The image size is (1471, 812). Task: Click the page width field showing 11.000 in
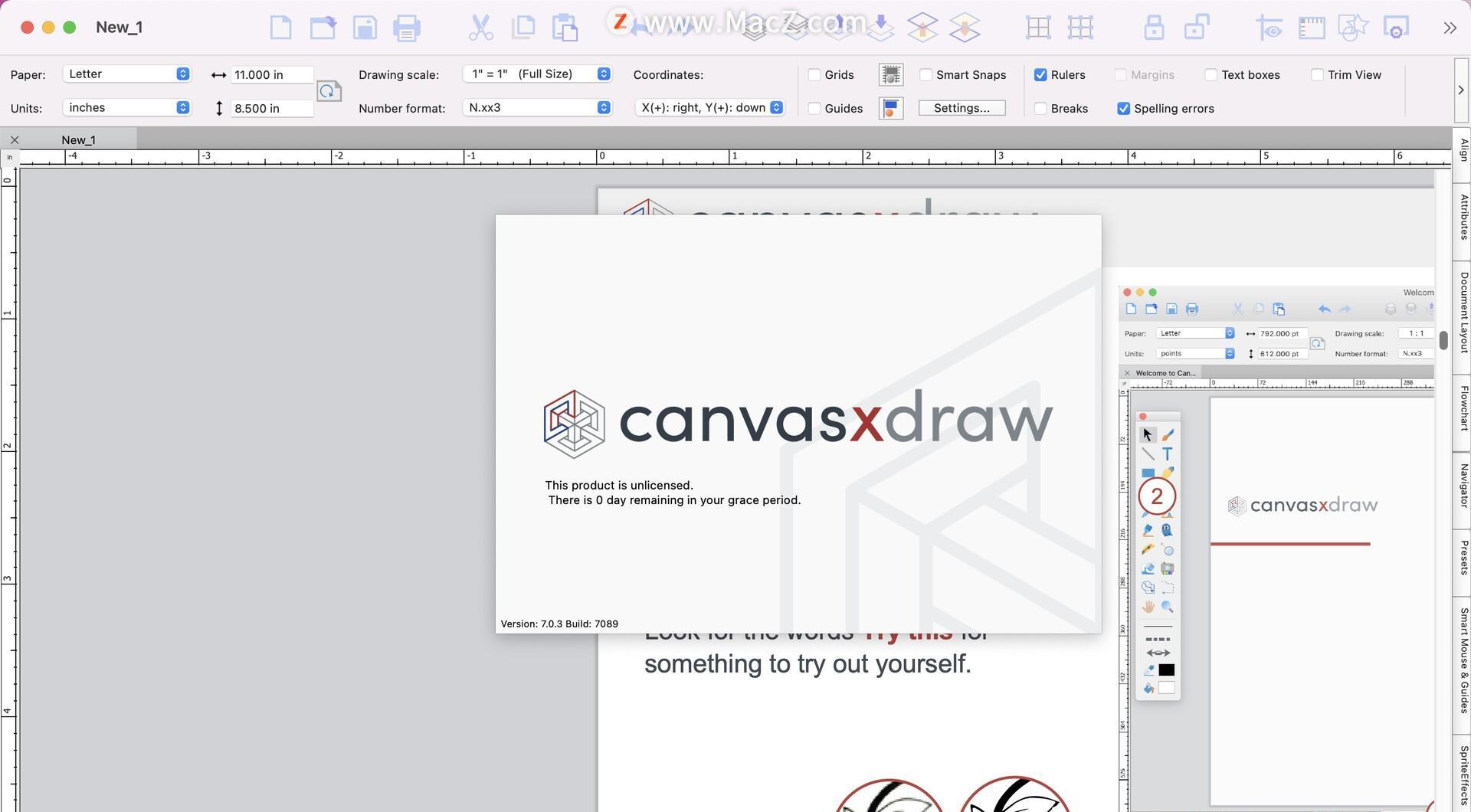272,74
